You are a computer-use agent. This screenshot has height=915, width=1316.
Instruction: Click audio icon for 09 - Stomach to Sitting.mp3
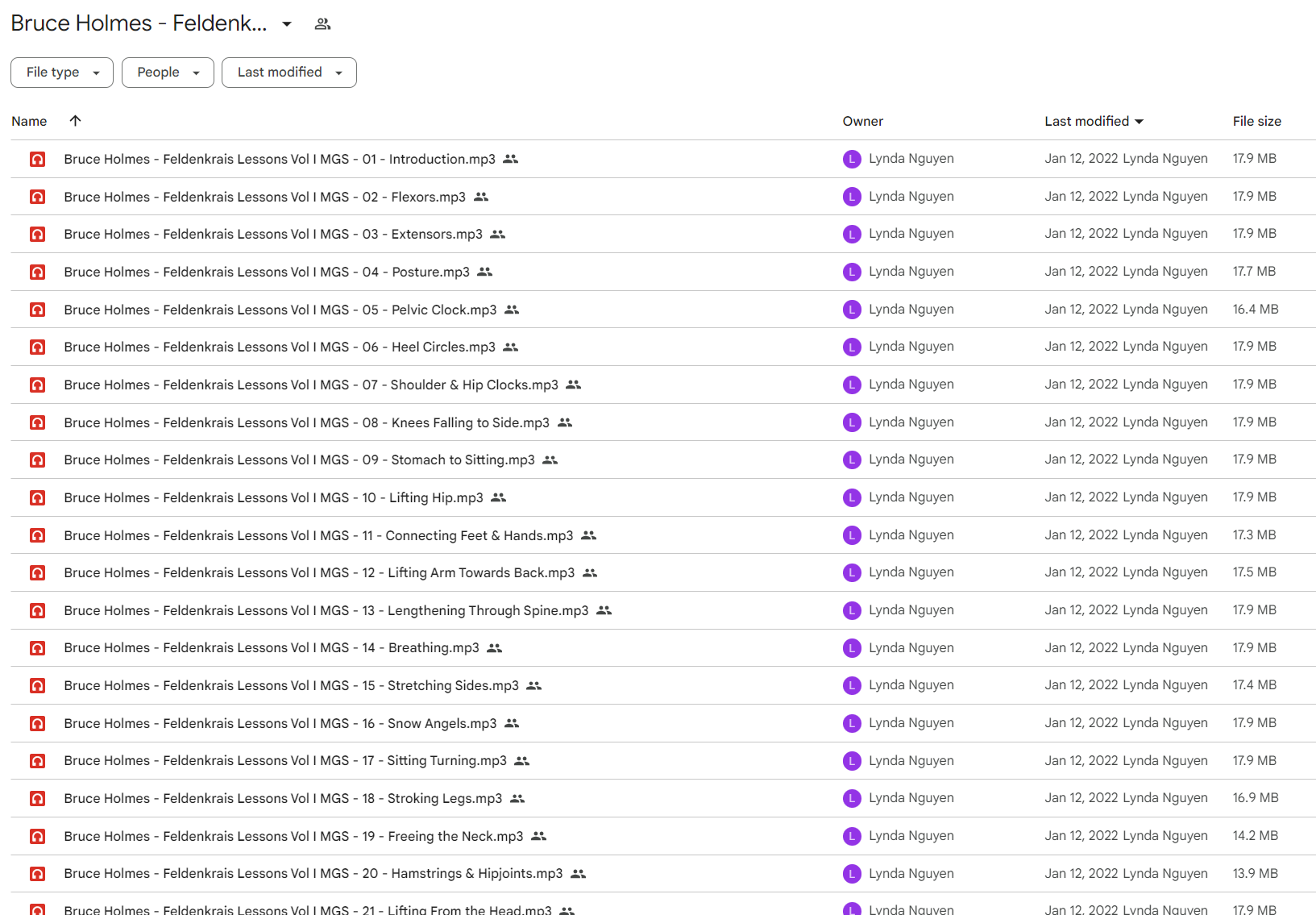37,460
